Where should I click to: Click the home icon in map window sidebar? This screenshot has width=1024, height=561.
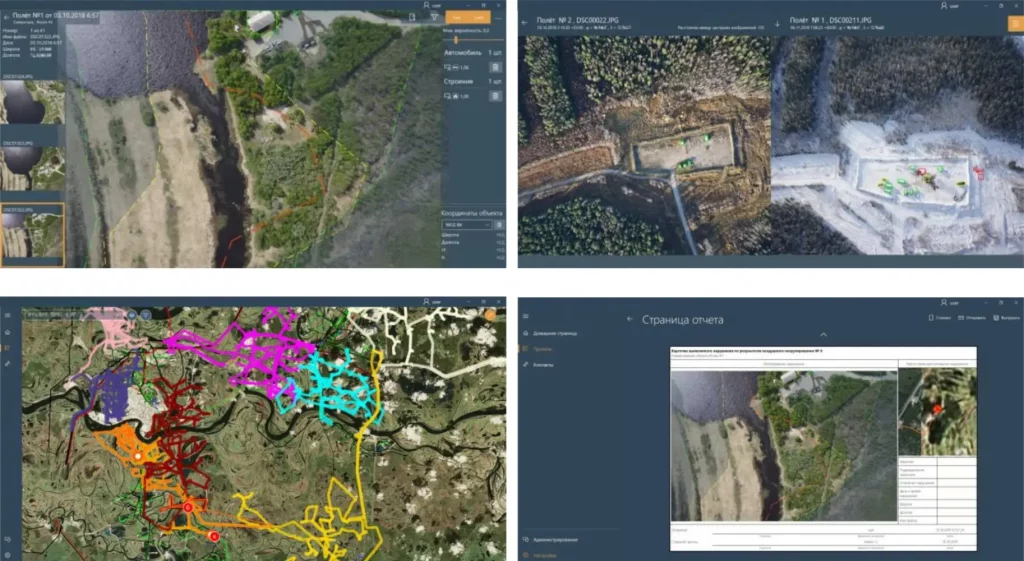point(7,332)
